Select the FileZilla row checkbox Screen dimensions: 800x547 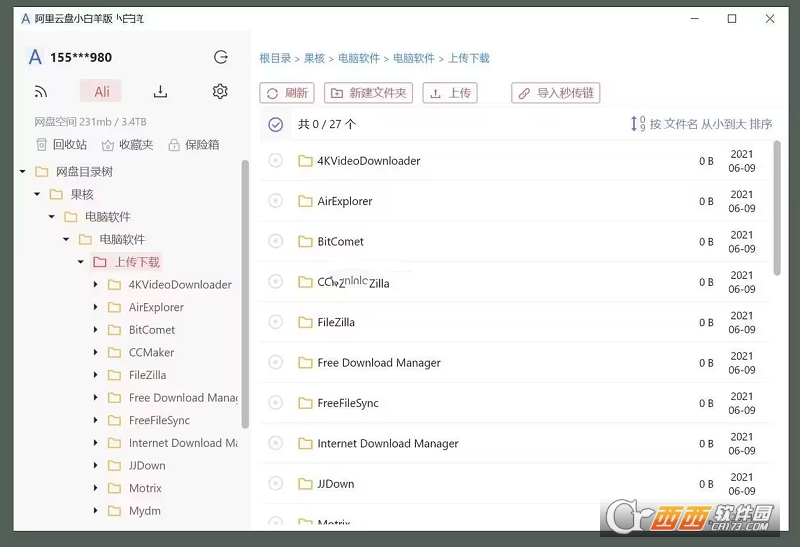tap(276, 322)
